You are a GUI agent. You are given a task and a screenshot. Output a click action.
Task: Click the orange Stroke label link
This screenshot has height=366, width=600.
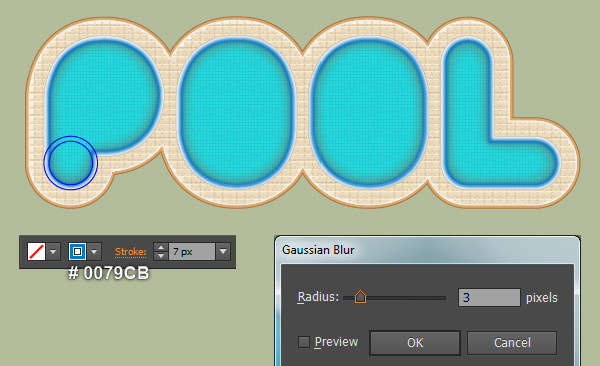130,252
